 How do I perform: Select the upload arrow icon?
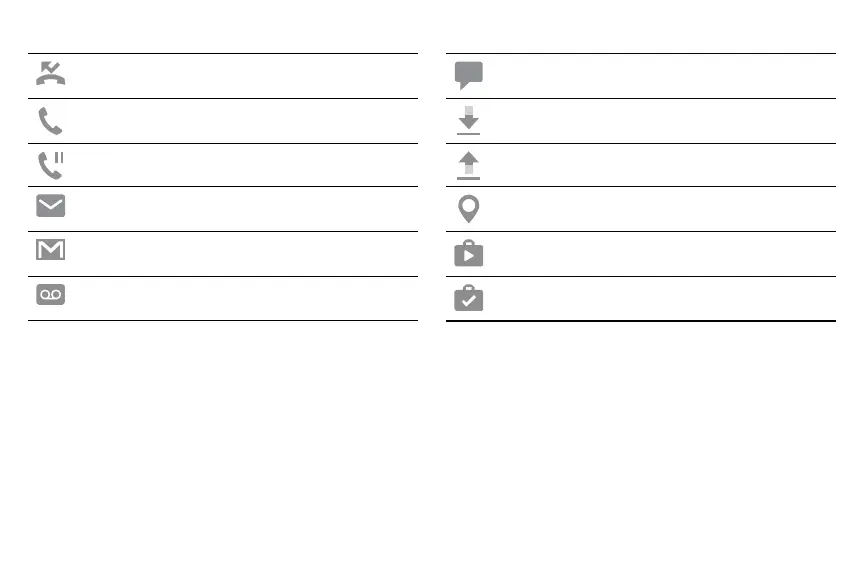coord(468,165)
